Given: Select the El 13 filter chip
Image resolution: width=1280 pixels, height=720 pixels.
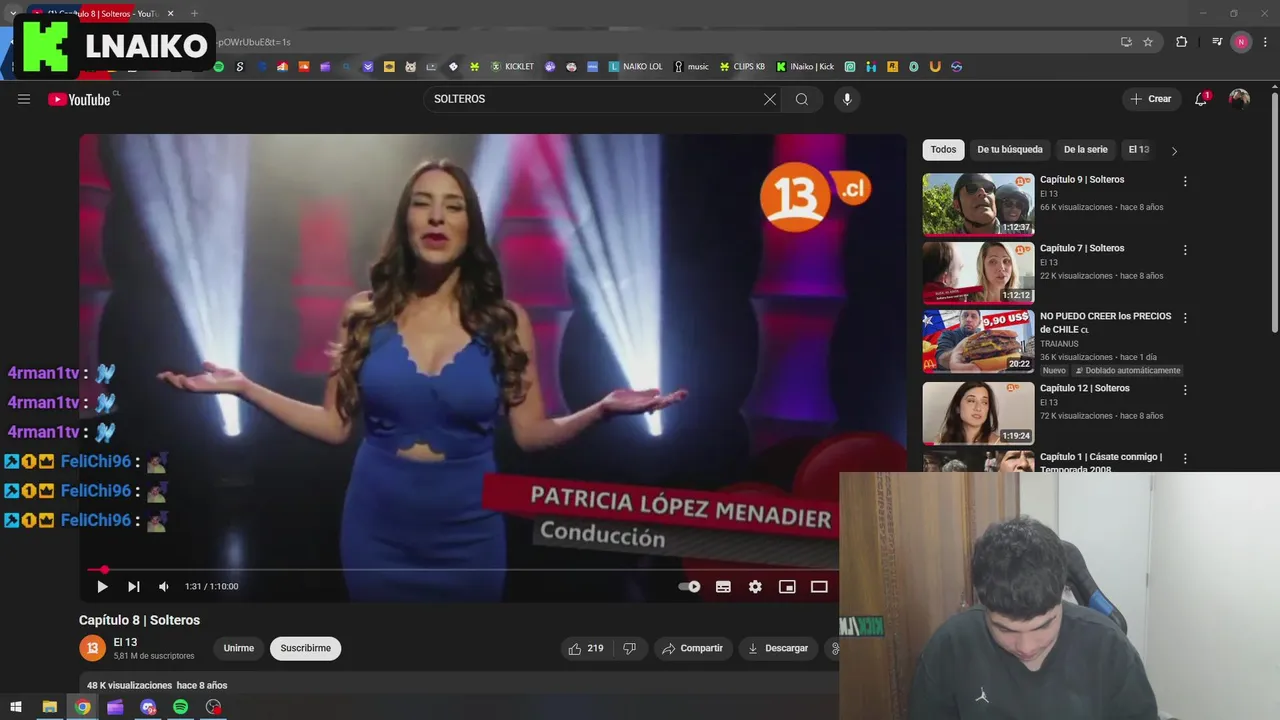Looking at the screenshot, I should (1139, 150).
